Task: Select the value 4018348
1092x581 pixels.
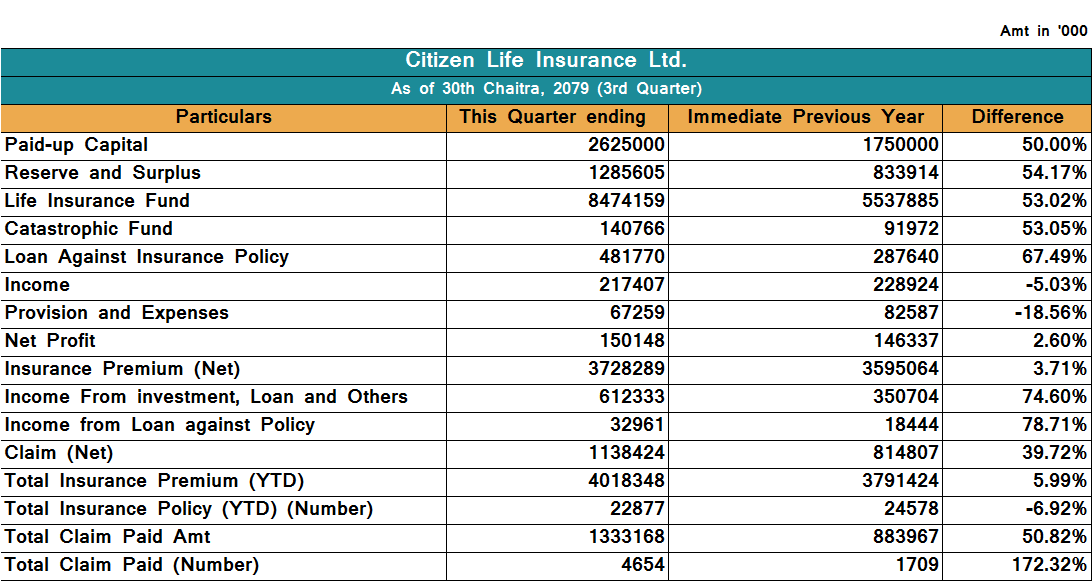Action: coord(629,481)
